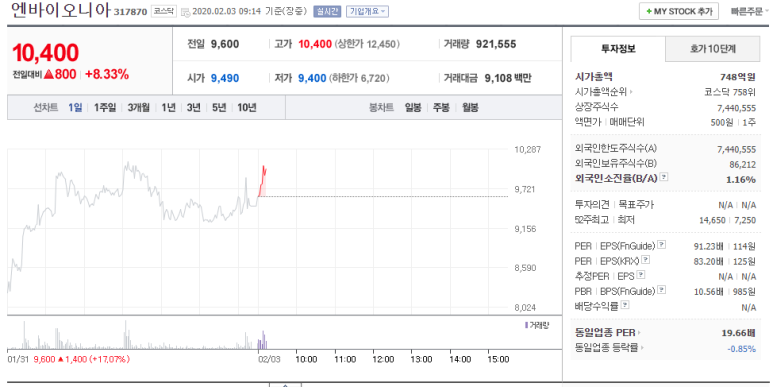Click the 시가 value 9,490
Viewport: 773px width, 387px height.
(x=225, y=78)
